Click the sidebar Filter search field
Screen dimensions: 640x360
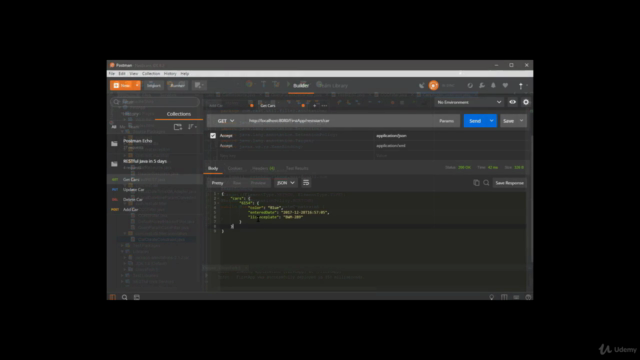[155, 102]
